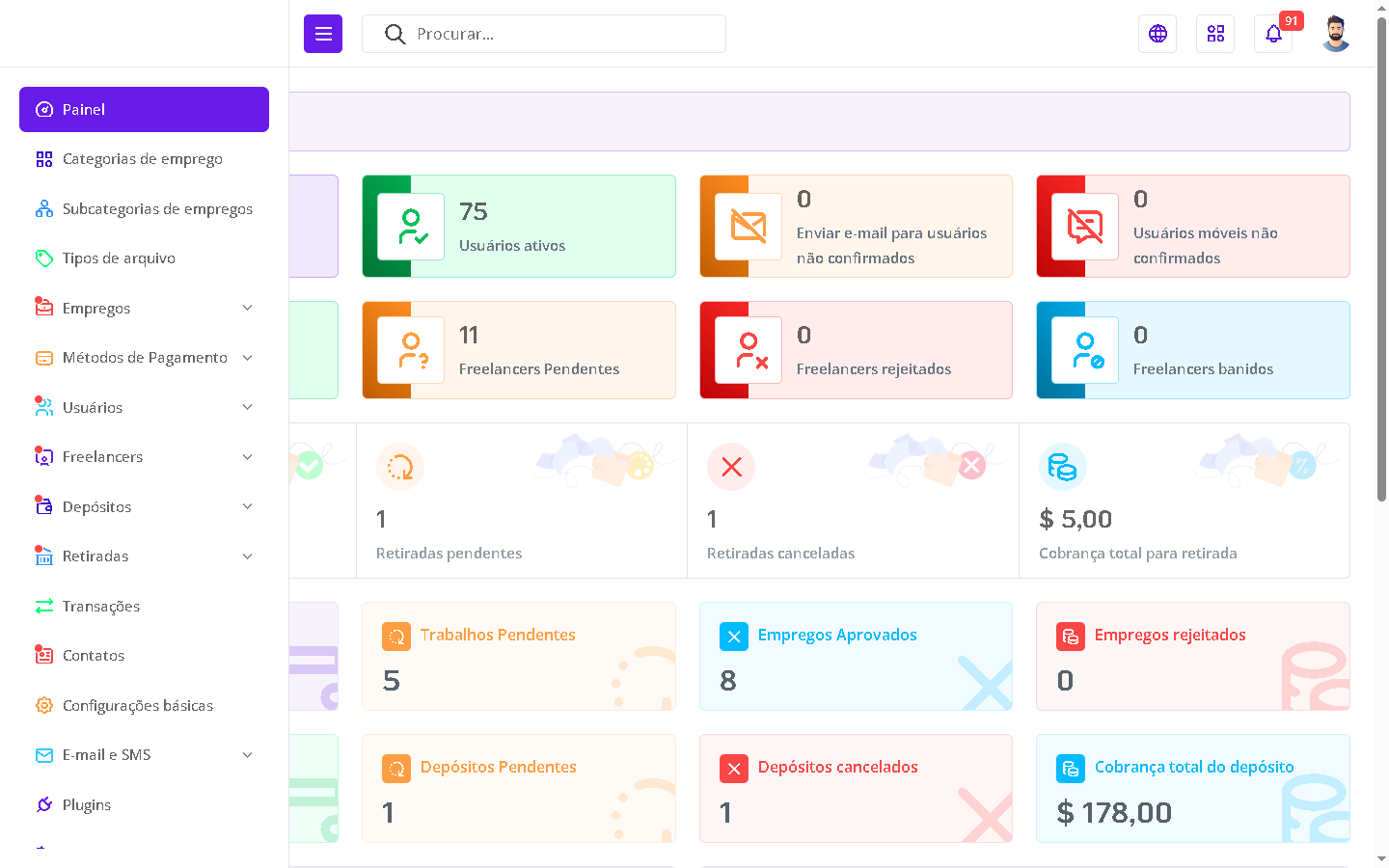Open the notifications bell icon
Viewport: 1389px width, 868px height.
(x=1273, y=34)
